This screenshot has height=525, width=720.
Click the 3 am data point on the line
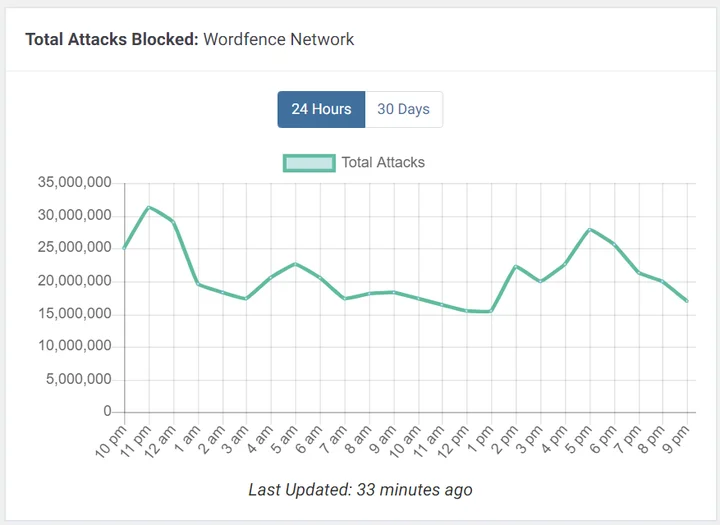pos(246,299)
